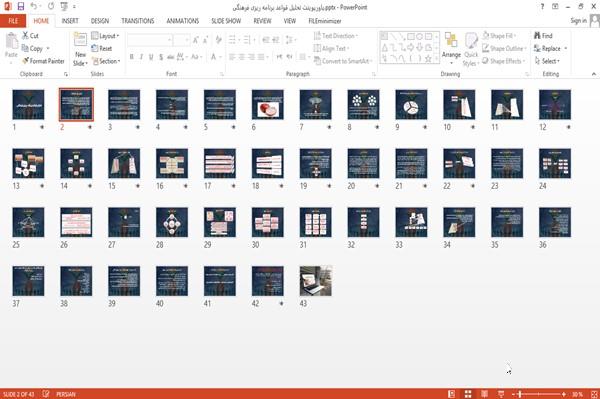Open the Select dropdown
This screenshot has width=600, height=399.
pyautogui.click(x=548, y=61)
